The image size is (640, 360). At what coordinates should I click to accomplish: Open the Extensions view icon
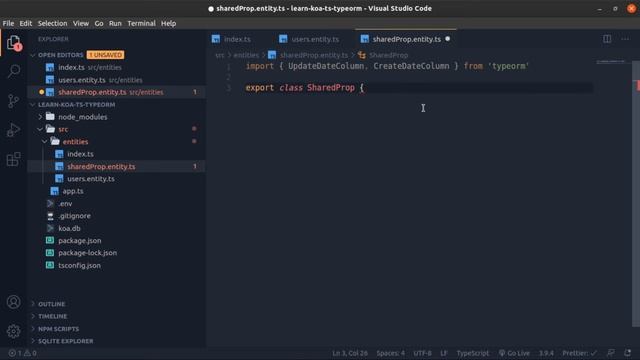tap(13, 159)
